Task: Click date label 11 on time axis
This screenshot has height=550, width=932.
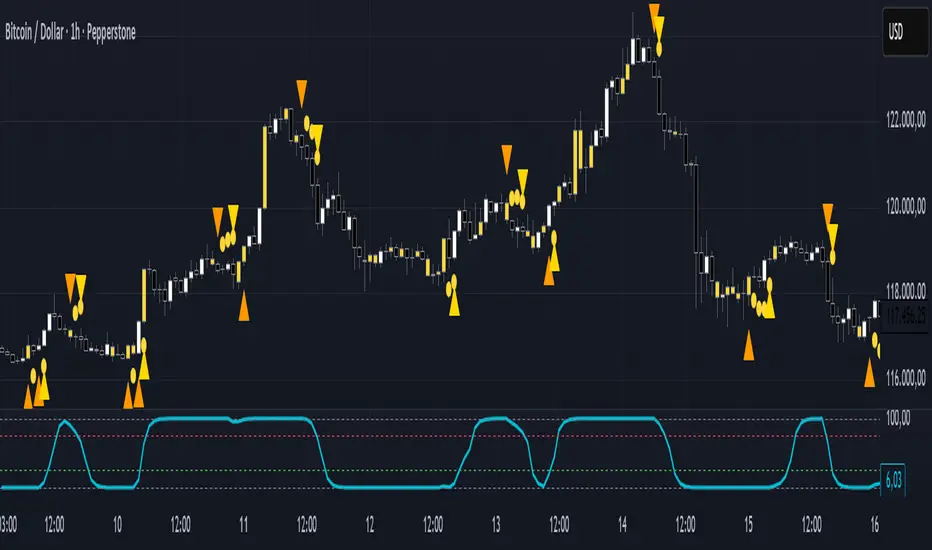Action: pos(244,524)
